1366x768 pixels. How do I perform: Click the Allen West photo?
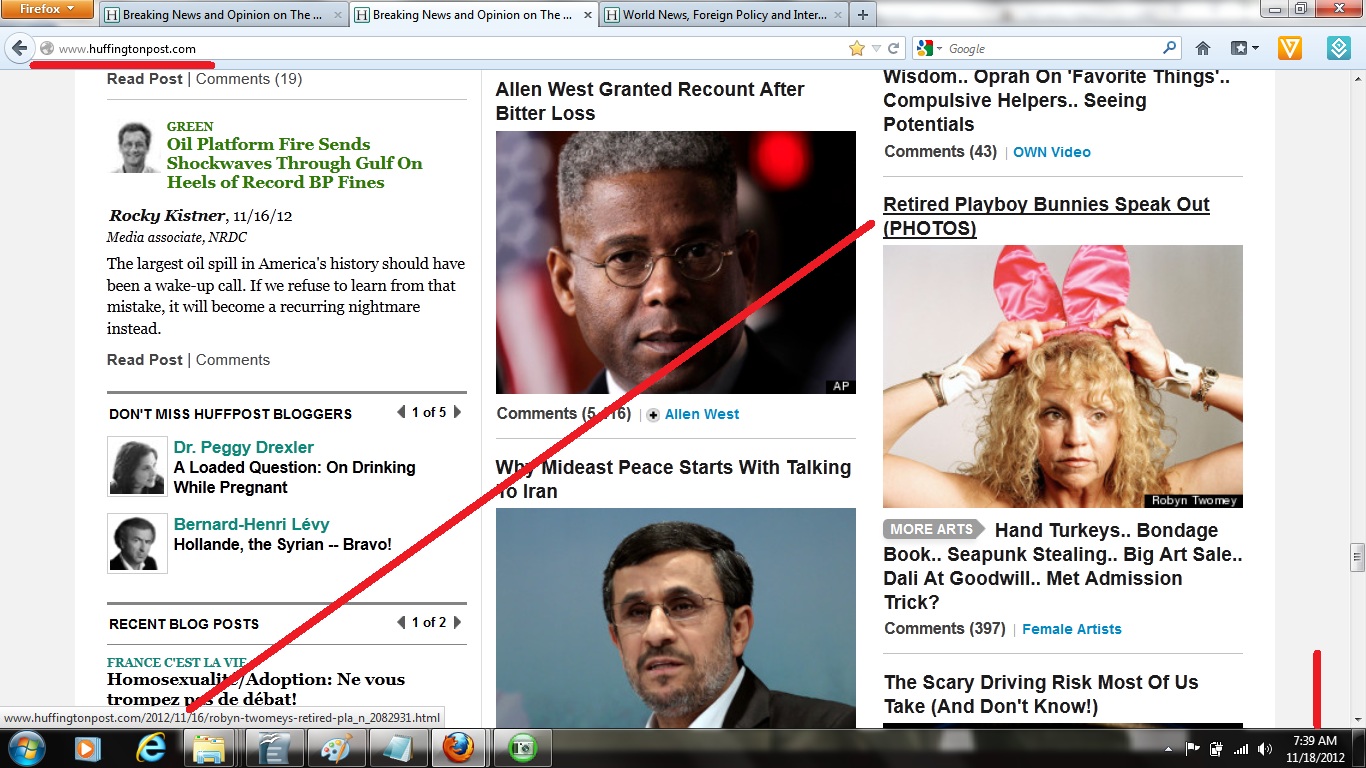pyautogui.click(x=676, y=262)
